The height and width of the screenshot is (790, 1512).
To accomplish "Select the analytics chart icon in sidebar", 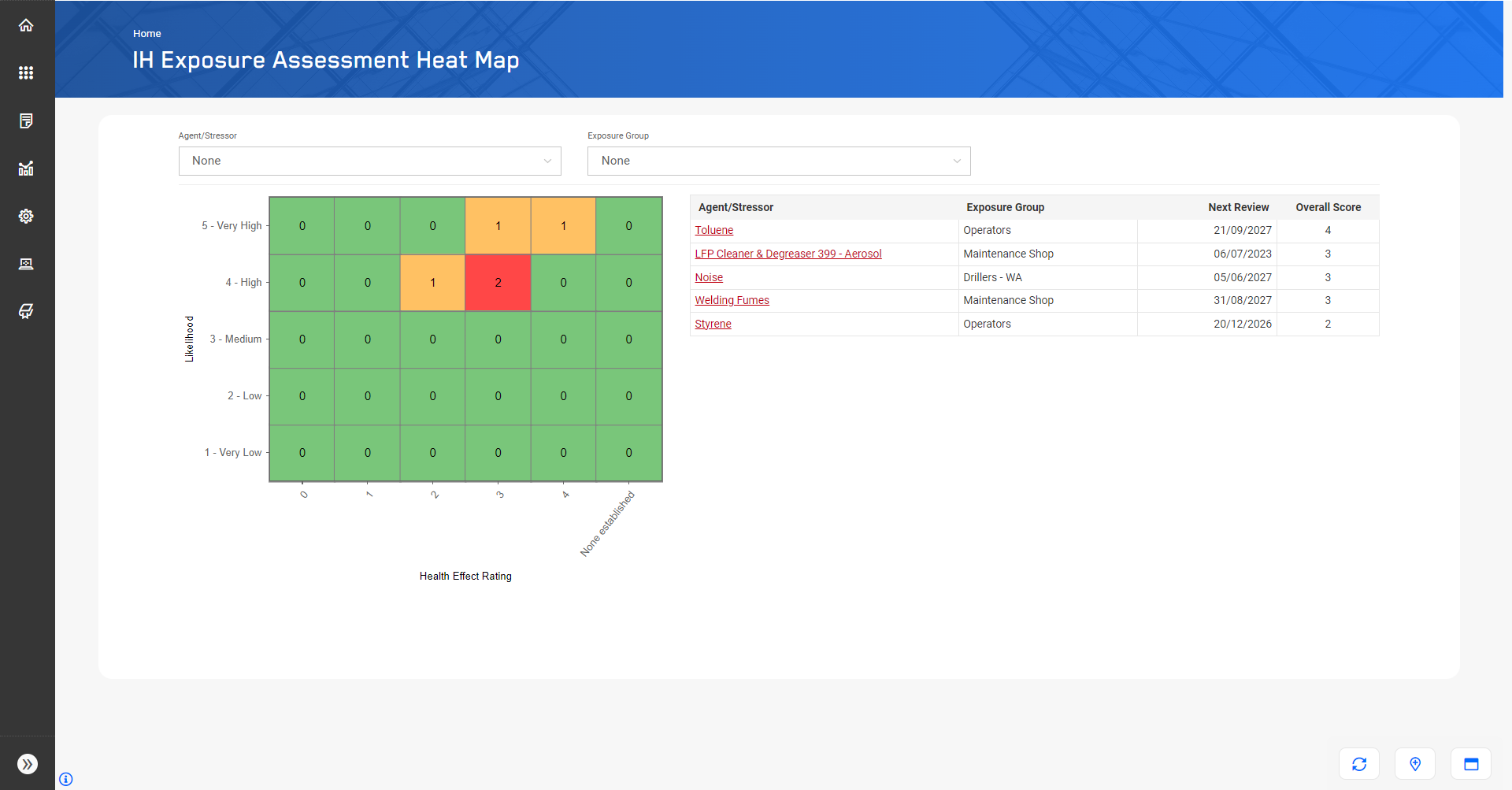I will 26,168.
